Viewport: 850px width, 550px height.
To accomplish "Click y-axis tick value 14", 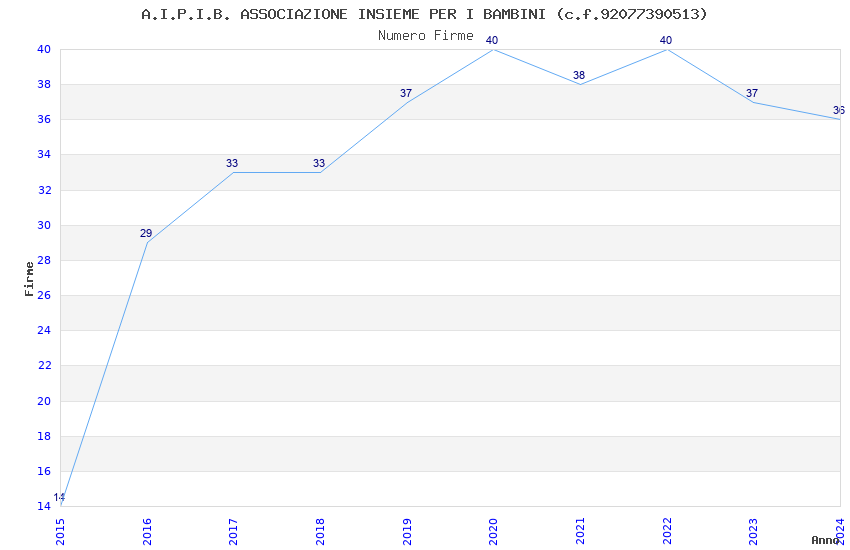I will pyautogui.click(x=44, y=506).
